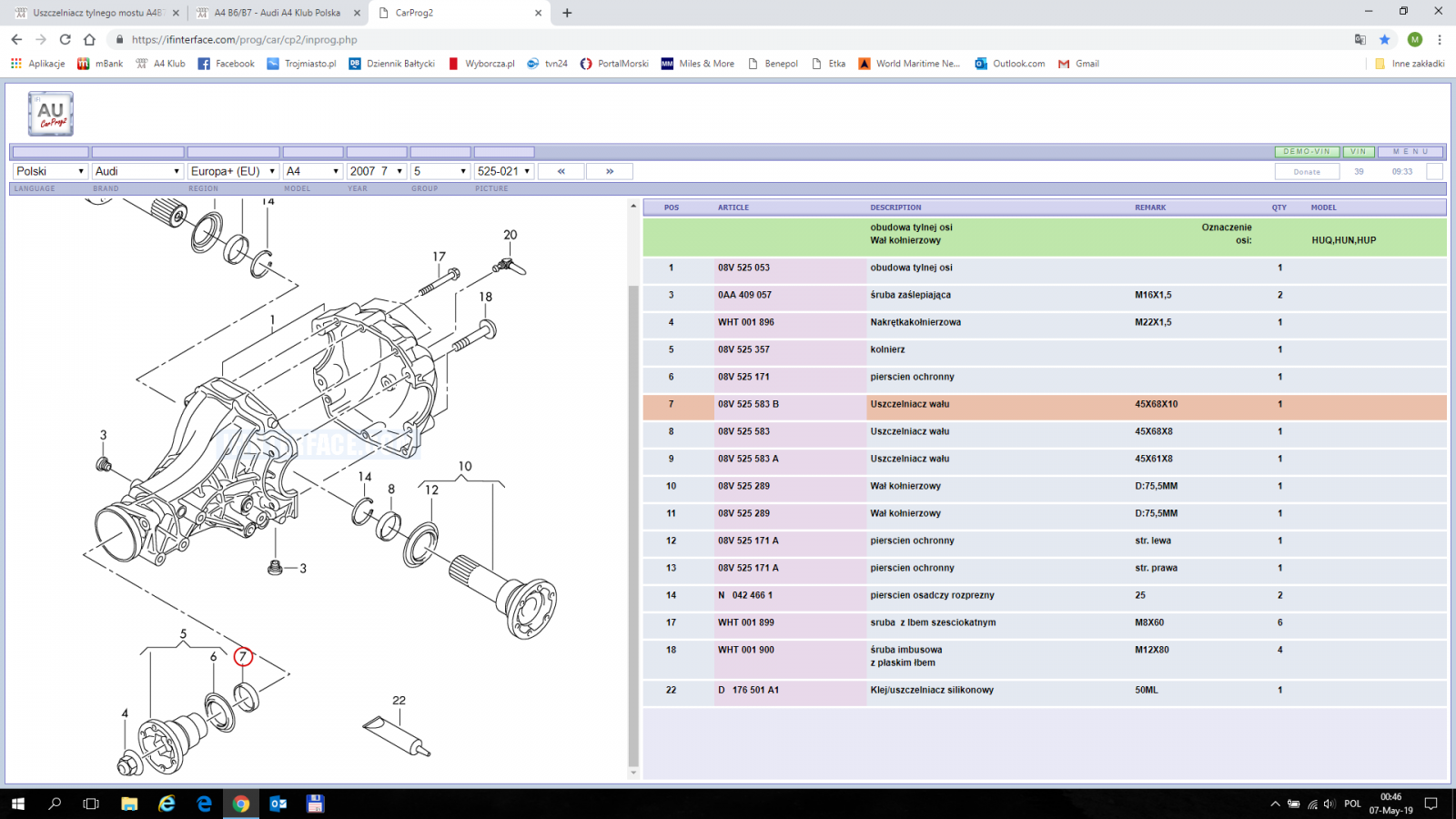The height and width of the screenshot is (819, 1456).
Task: Click circled part number 7 in diagram
Action: [x=242, y=656]
